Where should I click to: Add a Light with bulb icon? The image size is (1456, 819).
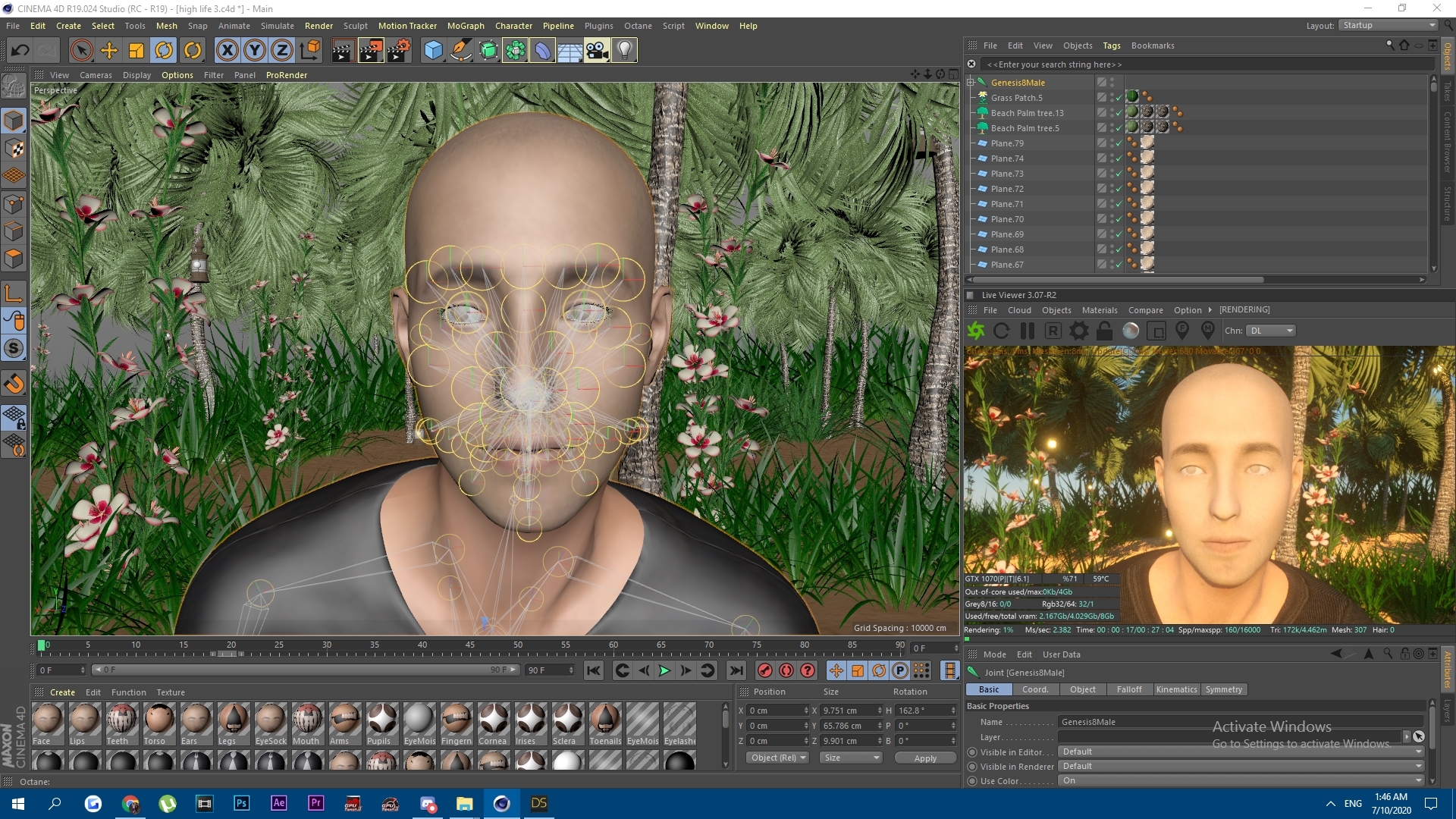[x=624, y=51]
